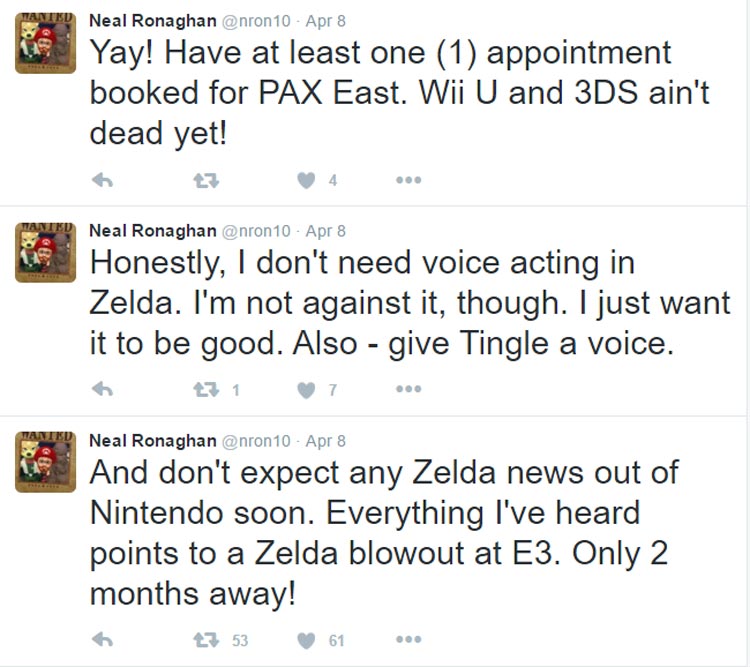Open the Apr 8 timestamp of PAX East tweet
The image size is (750, 667).
click(x=325, y=21)
